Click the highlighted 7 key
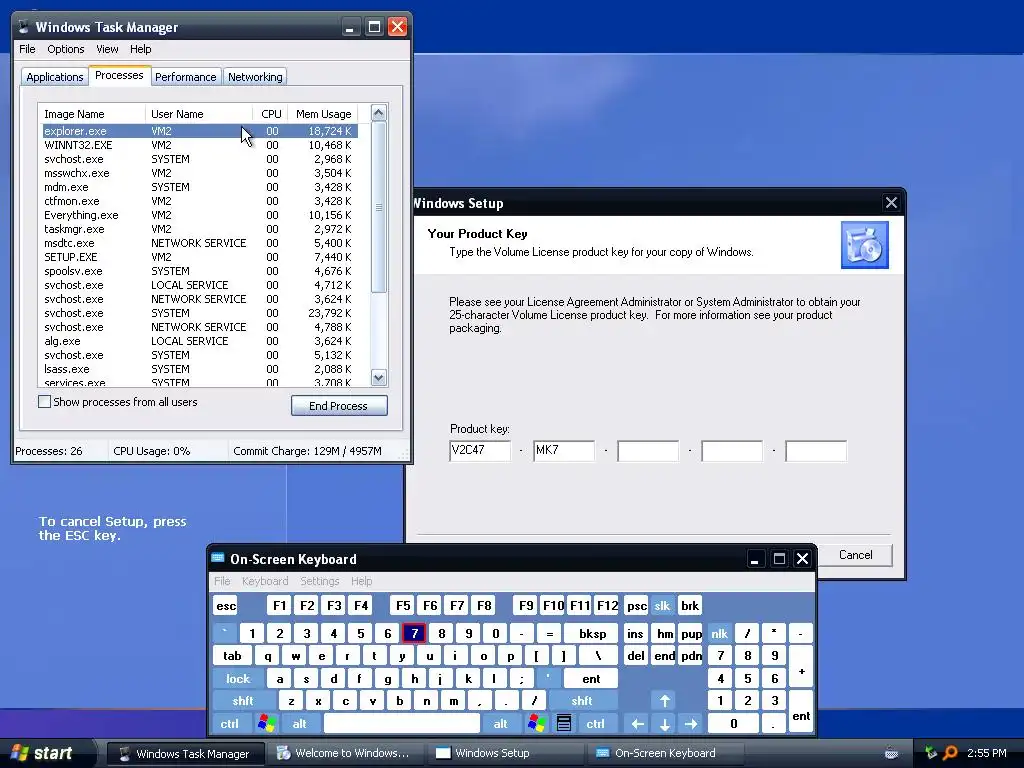 click(414, 633)
